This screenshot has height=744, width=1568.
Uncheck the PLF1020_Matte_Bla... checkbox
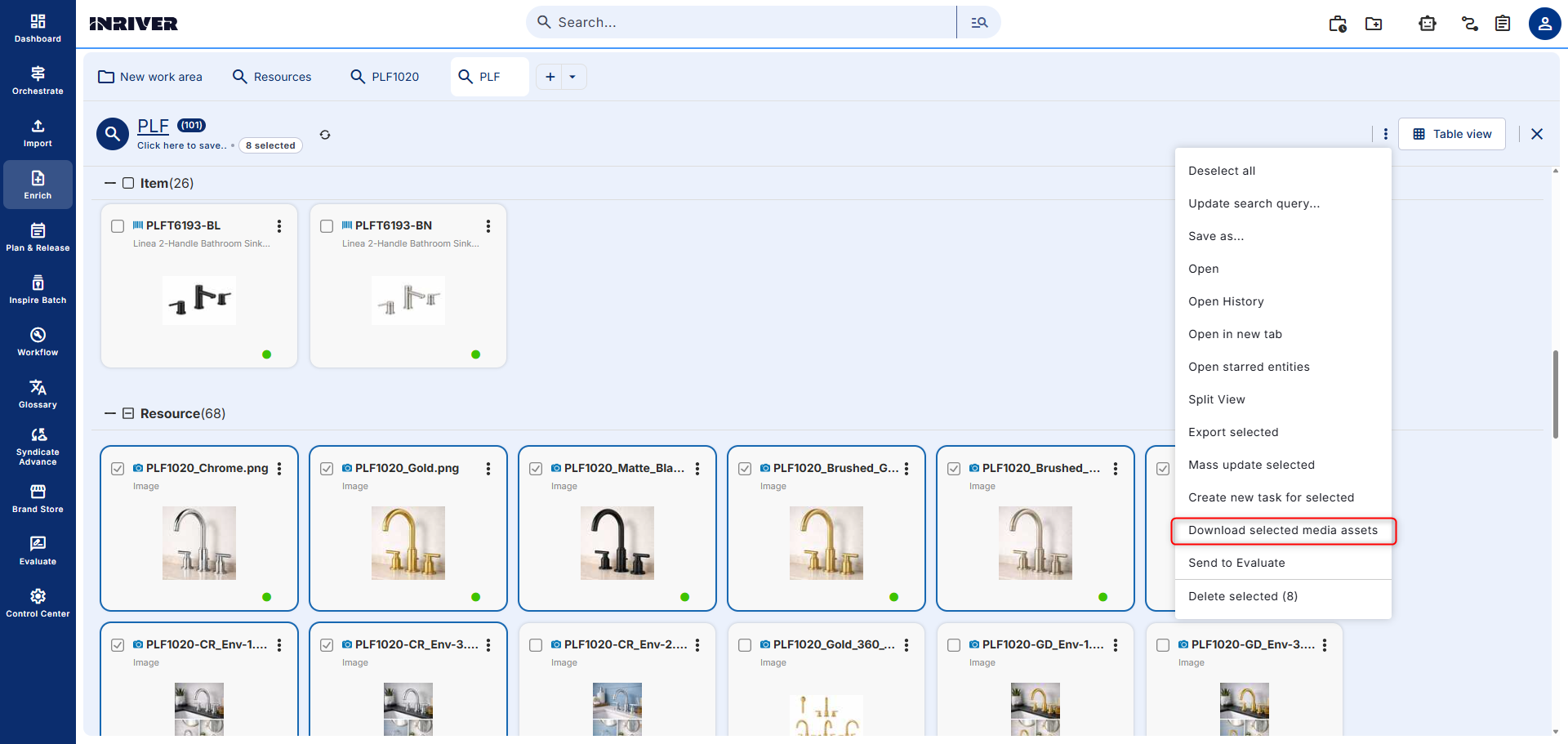click(x=536, y=469)
